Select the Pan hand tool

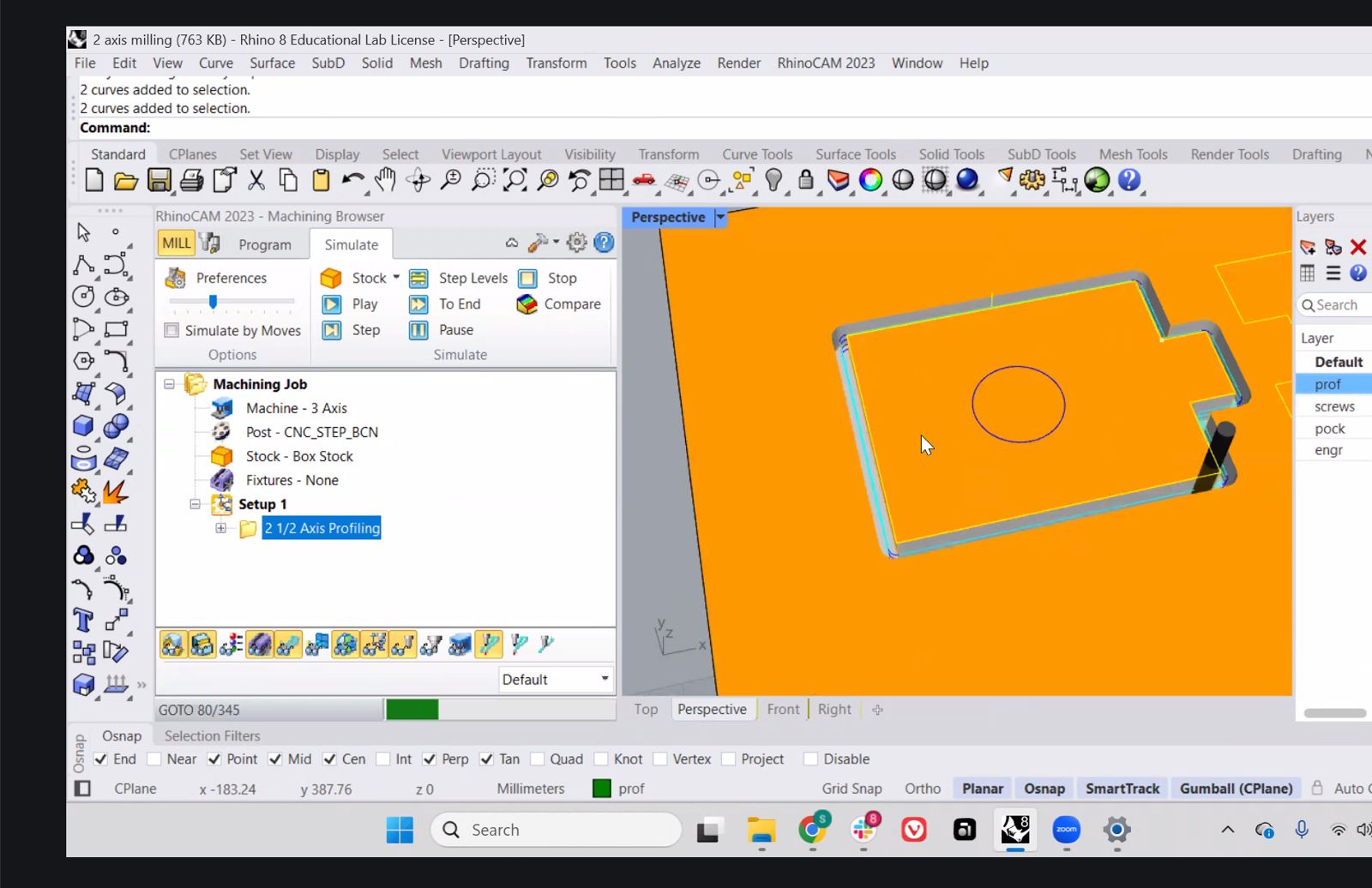pyautogui.click(x=385, y=180)
